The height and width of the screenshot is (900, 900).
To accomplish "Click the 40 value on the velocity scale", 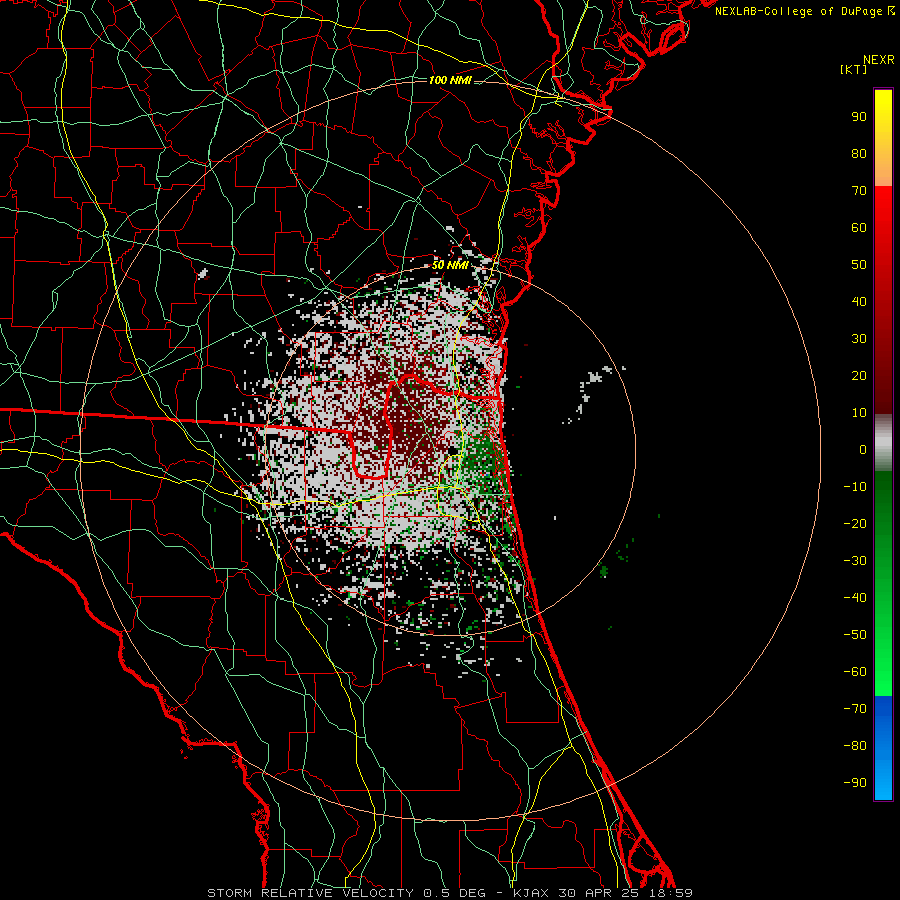I will pos(859,302).
